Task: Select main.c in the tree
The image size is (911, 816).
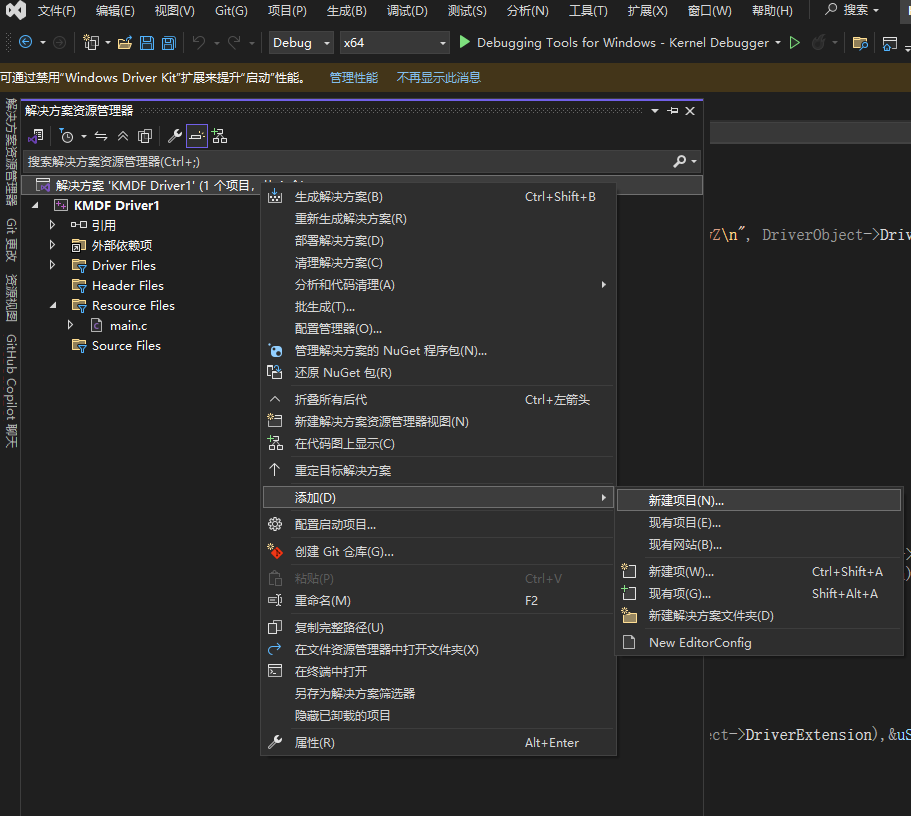Action: [x=128, y=325]
